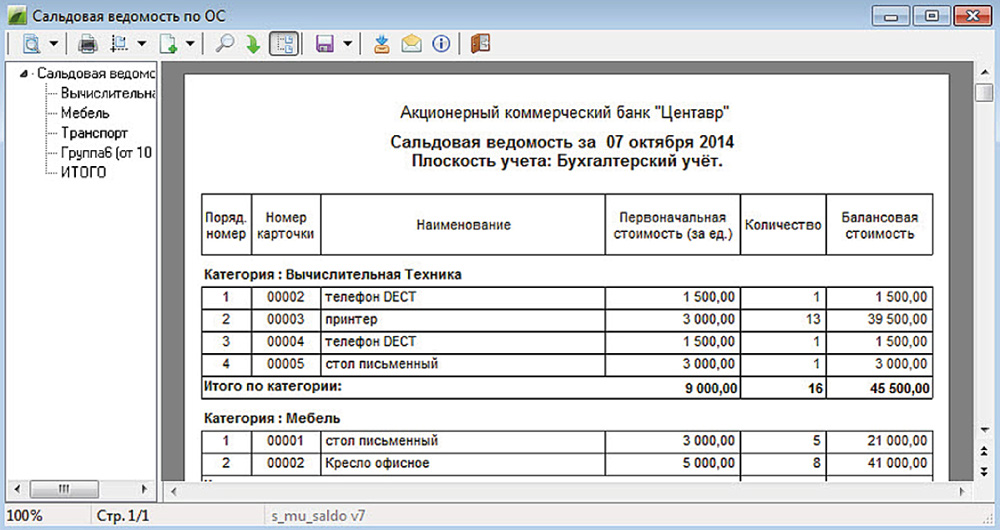Click the printer icon to print
This screenshot has height=530, width=1000.
(x=88, y=43)
